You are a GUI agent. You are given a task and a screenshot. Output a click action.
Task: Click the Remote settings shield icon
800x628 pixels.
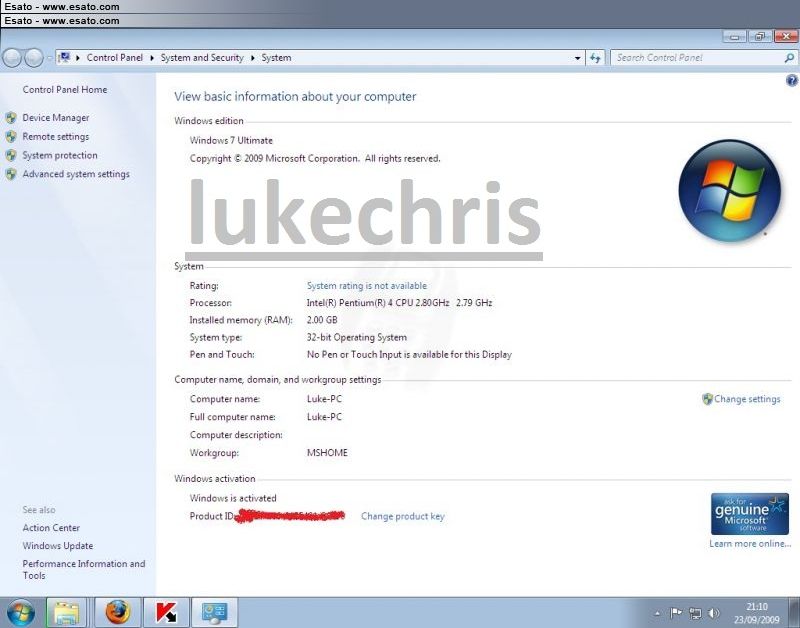click(11, 137)
